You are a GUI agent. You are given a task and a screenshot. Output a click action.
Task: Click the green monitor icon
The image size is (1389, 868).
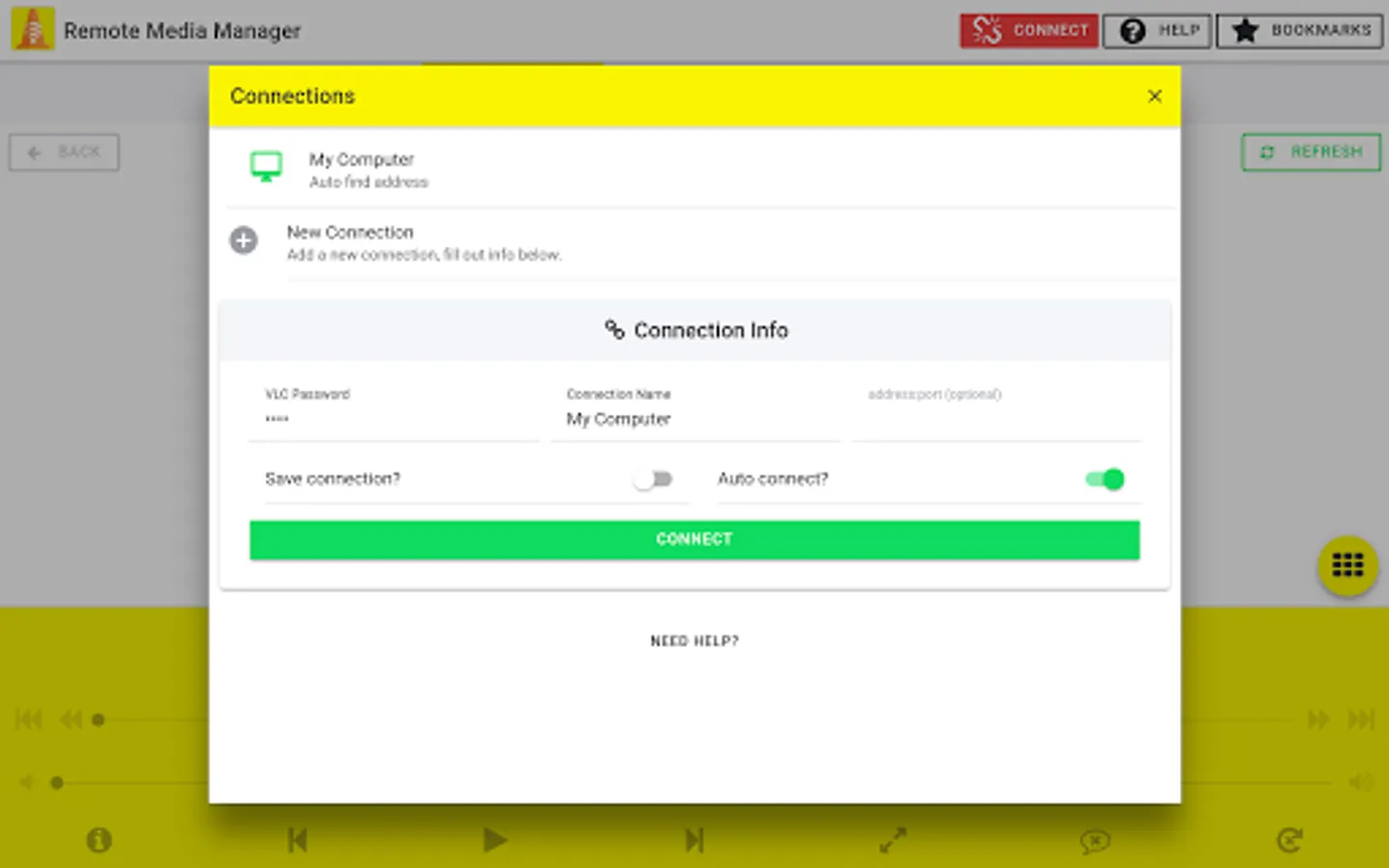[266, 166]
